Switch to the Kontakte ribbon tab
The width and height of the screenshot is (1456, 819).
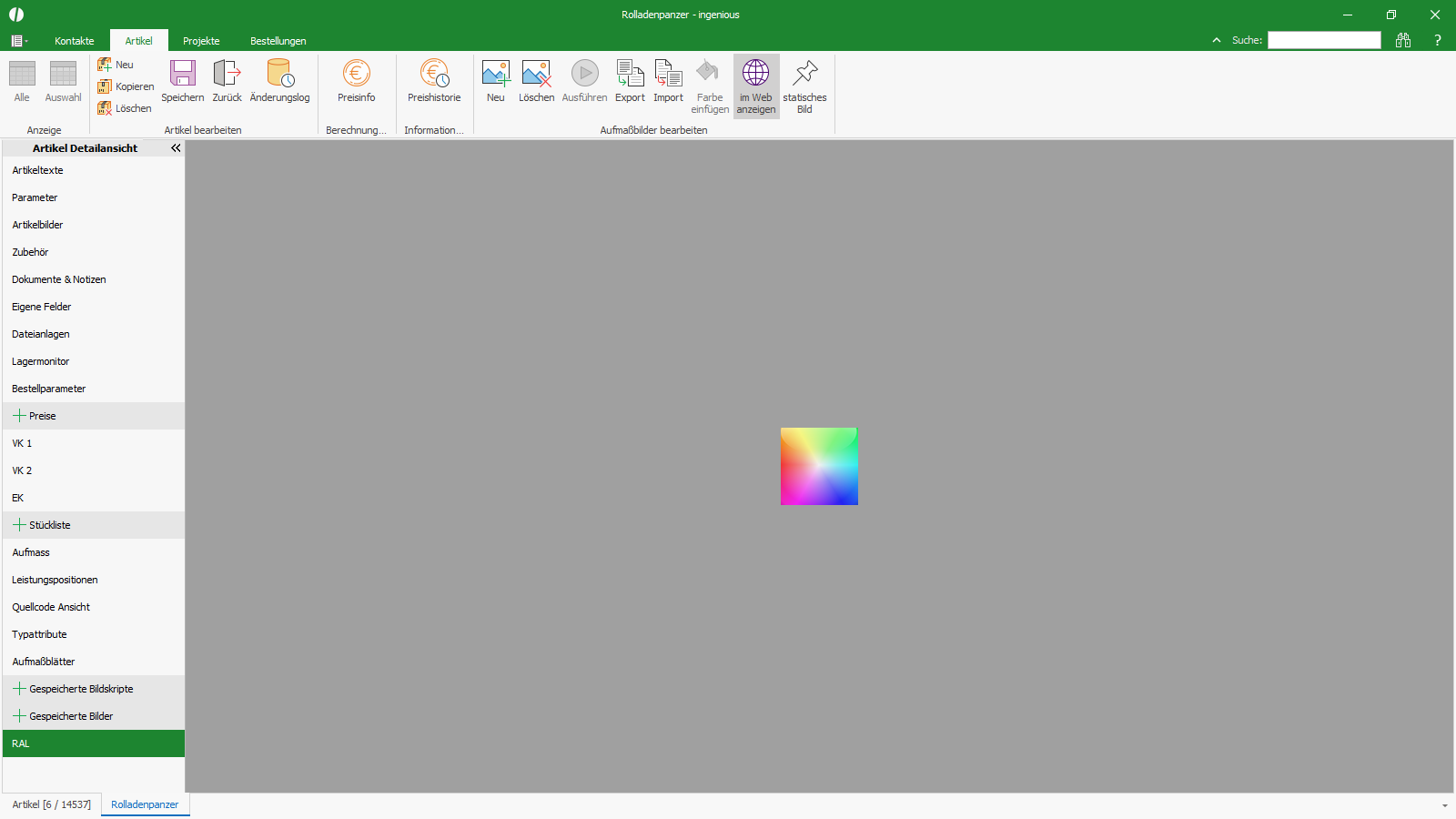(x=75, y=41)
